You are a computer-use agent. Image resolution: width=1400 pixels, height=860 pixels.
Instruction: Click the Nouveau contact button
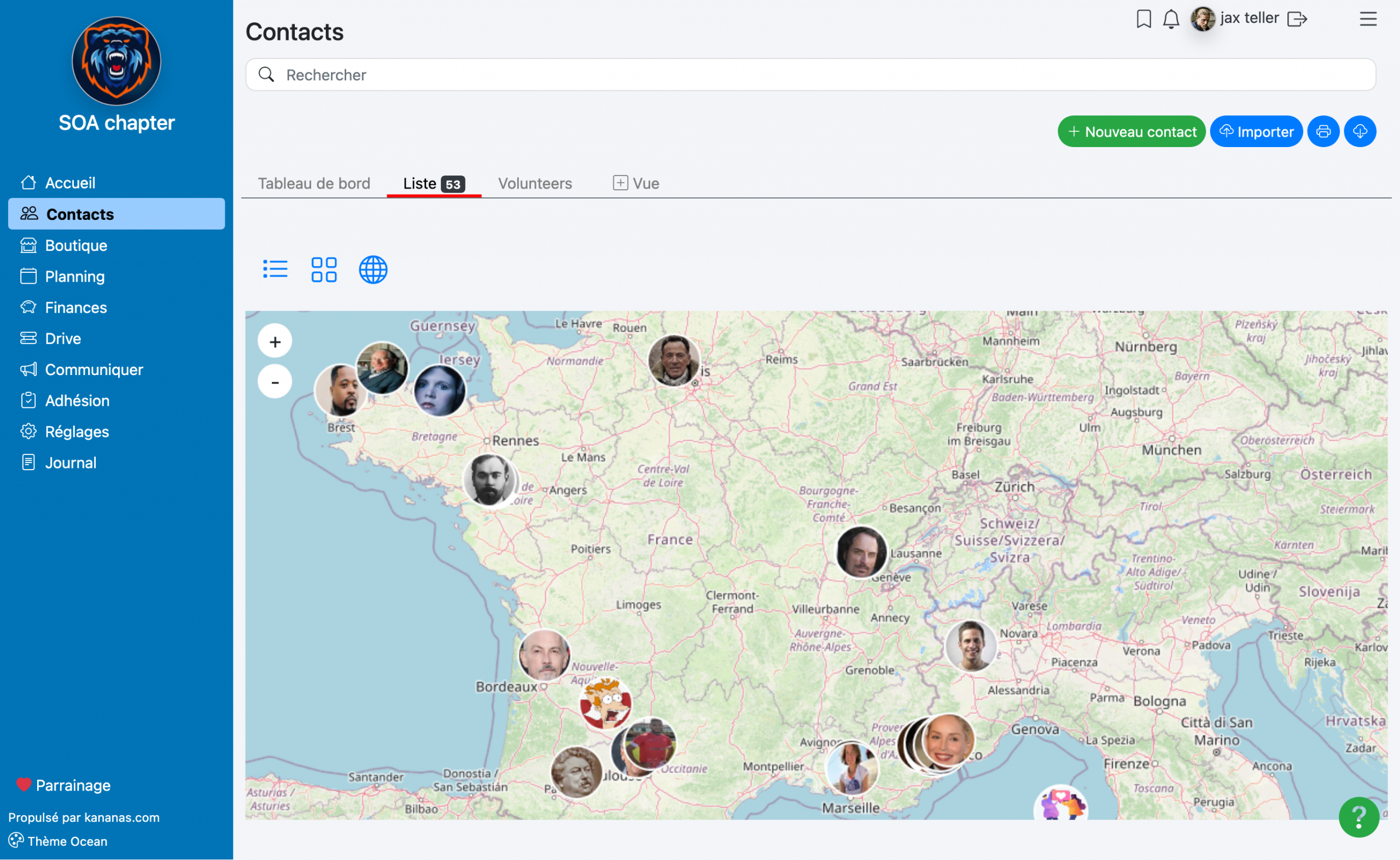click(1131, 131)
